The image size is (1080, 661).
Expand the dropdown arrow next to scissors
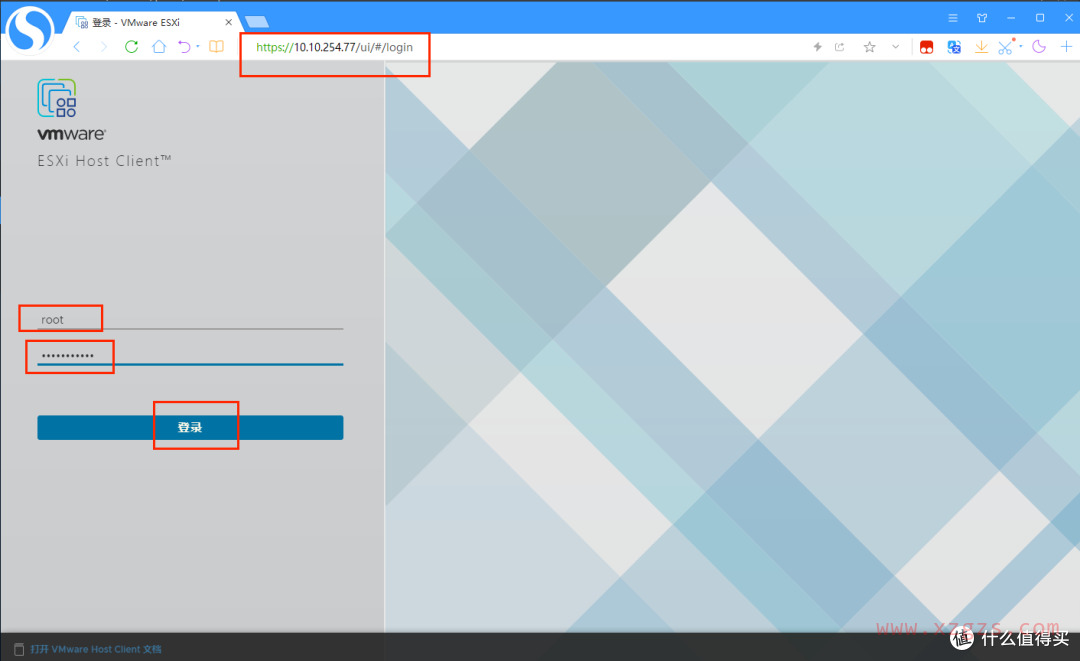tap(1021, 47)
